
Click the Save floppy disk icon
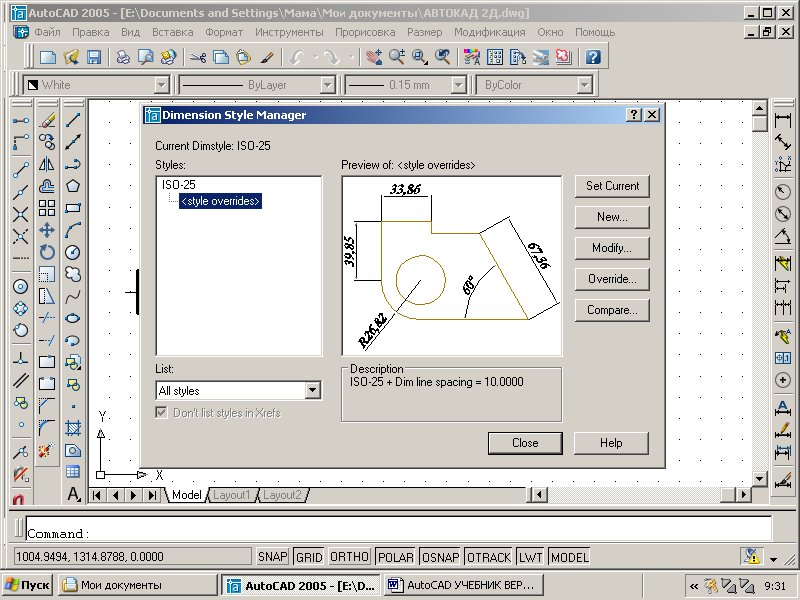click(x=94, y=57)
